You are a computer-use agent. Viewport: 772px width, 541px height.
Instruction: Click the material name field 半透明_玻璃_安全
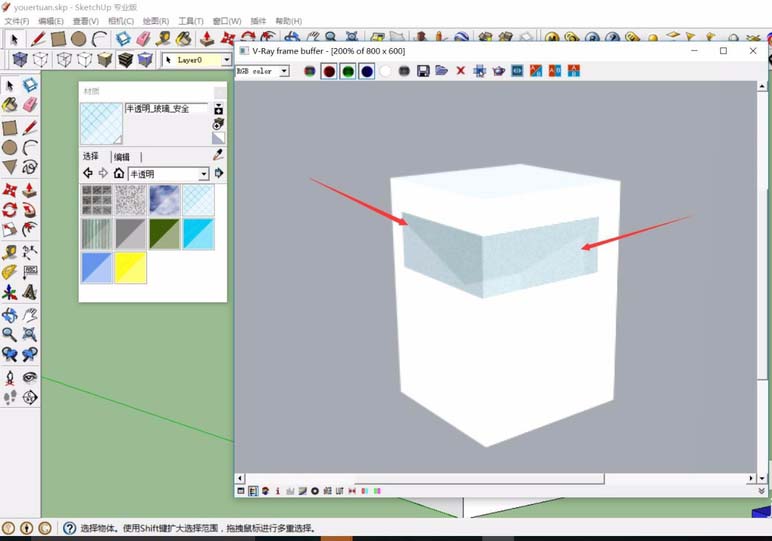166,108
